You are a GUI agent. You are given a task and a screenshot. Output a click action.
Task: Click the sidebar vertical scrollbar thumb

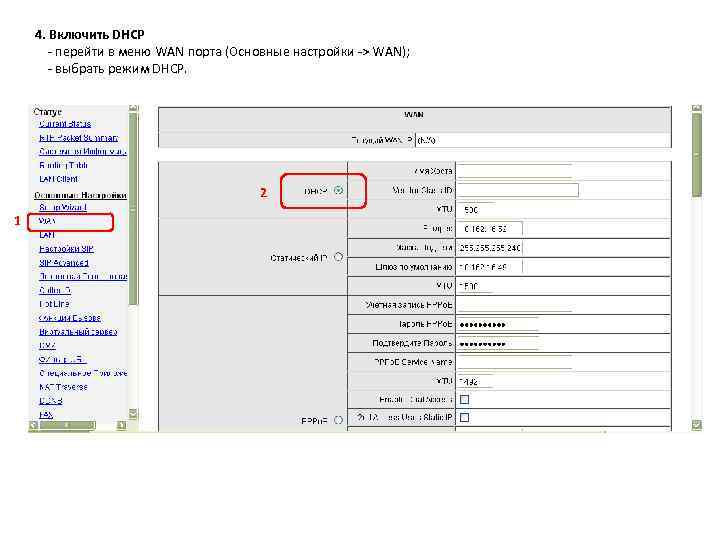[x=133, y=209]
